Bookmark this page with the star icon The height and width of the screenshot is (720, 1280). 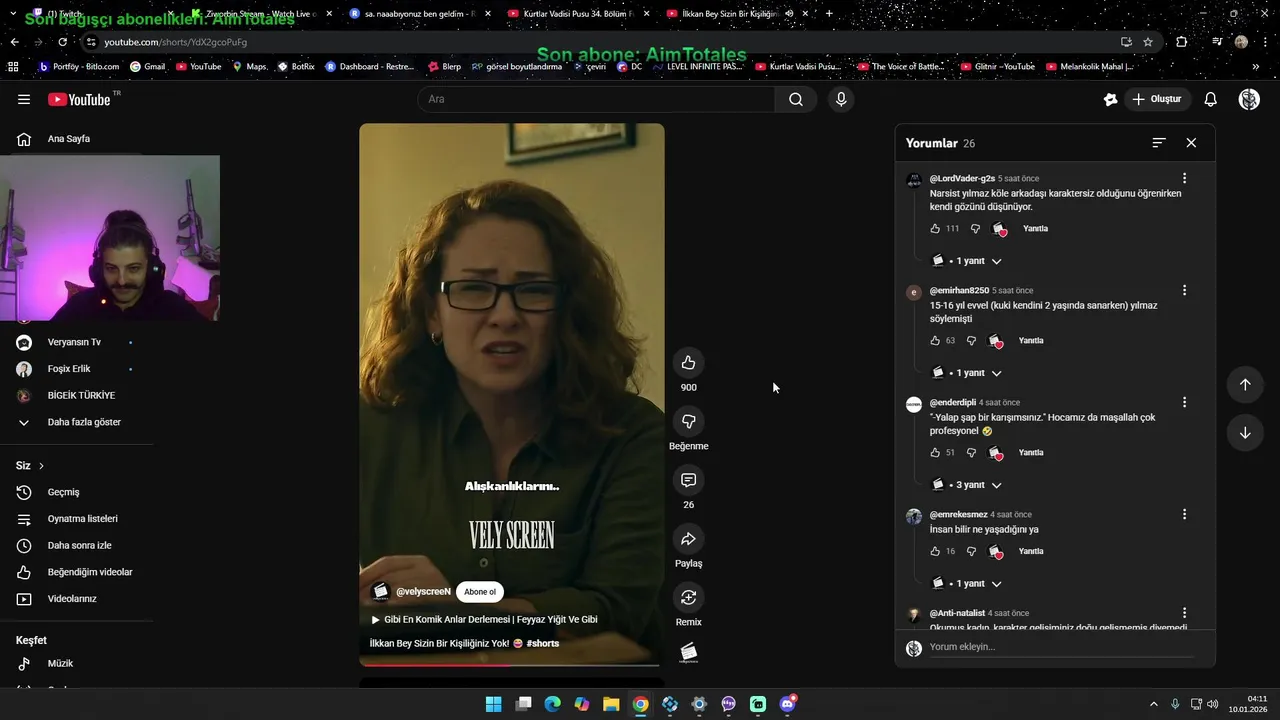click(1148, 42)
